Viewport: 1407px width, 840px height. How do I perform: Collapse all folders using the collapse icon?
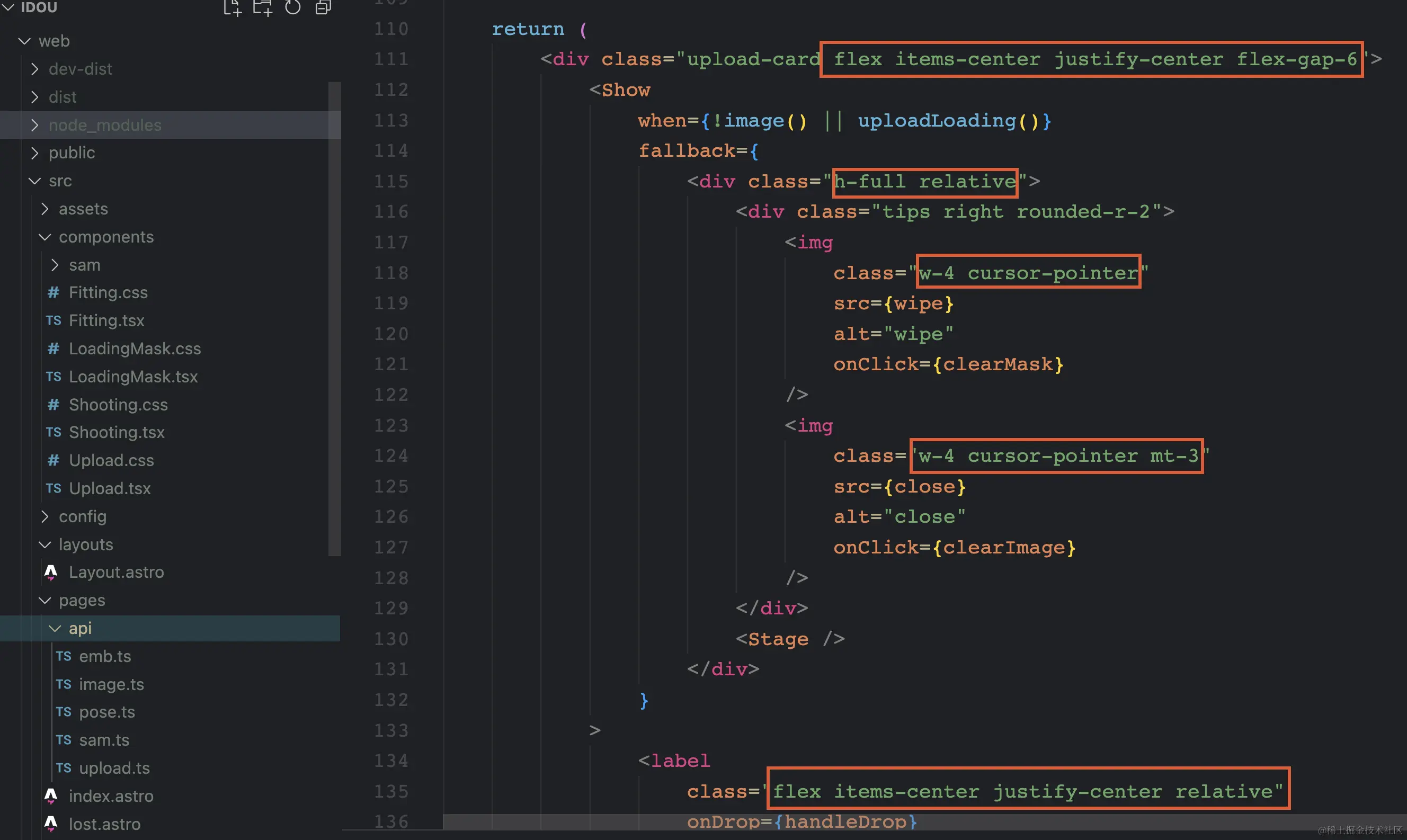point(323,7)
